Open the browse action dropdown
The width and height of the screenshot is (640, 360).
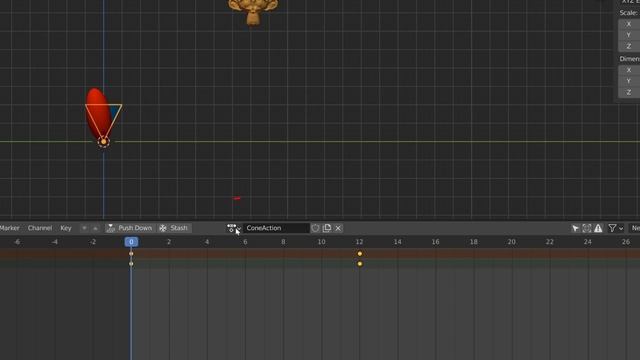(x=234, y=228)
